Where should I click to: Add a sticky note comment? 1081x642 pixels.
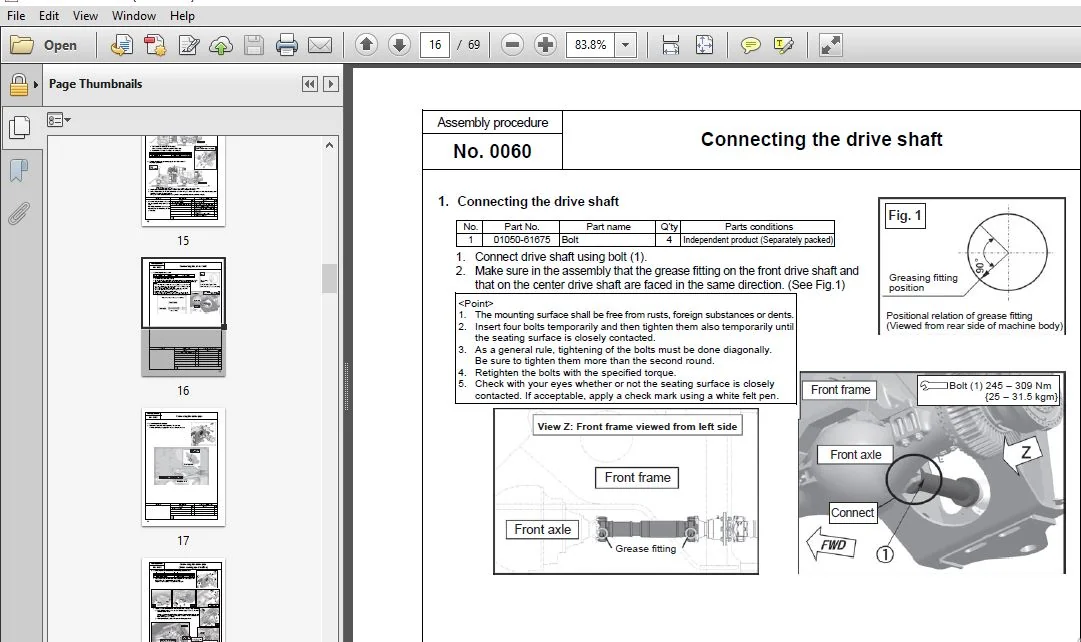(750, 46)
